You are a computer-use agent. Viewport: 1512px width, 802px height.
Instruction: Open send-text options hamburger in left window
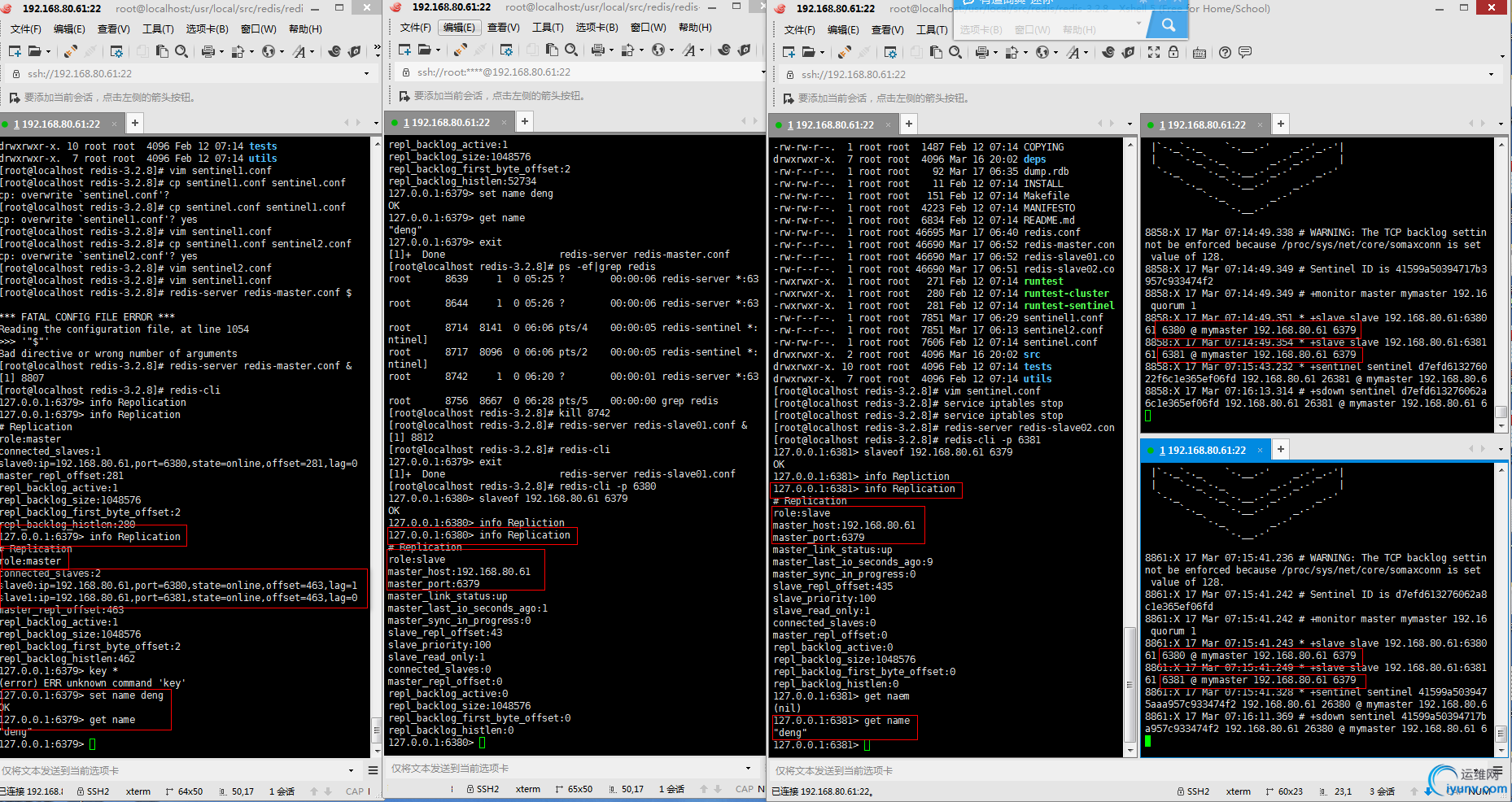click(x=373, y=770)
